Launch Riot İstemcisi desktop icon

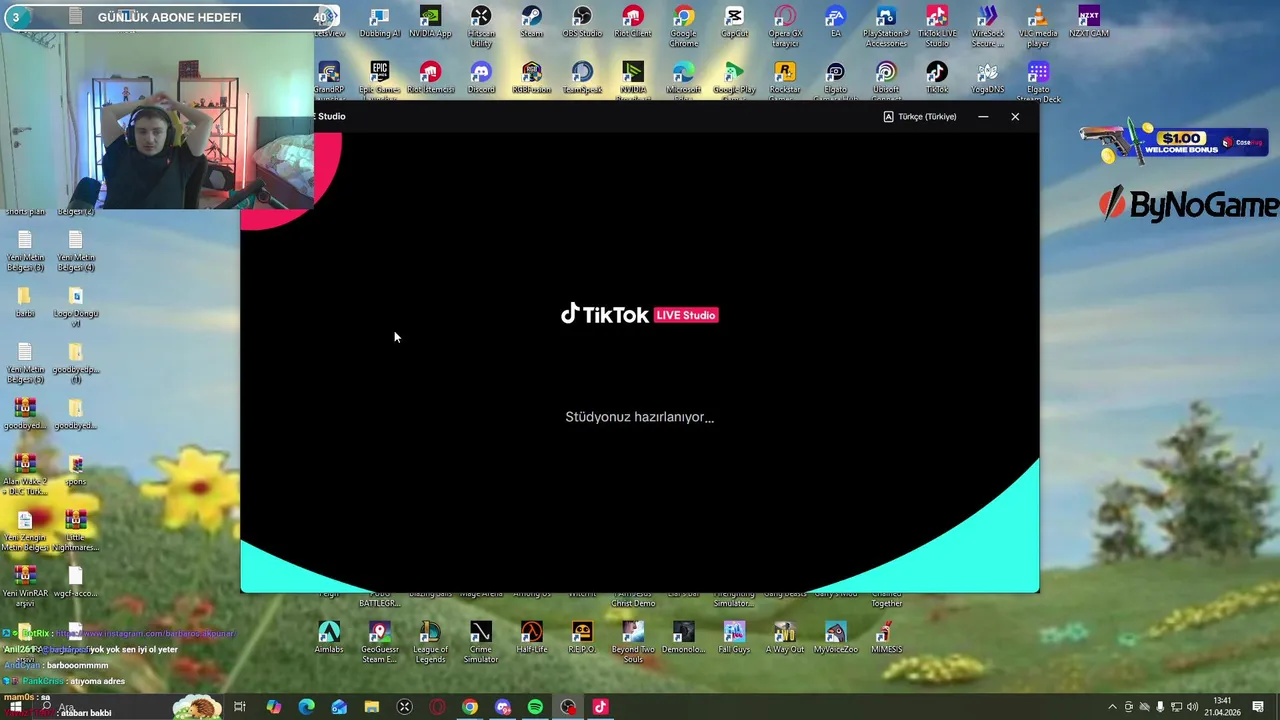430,79
